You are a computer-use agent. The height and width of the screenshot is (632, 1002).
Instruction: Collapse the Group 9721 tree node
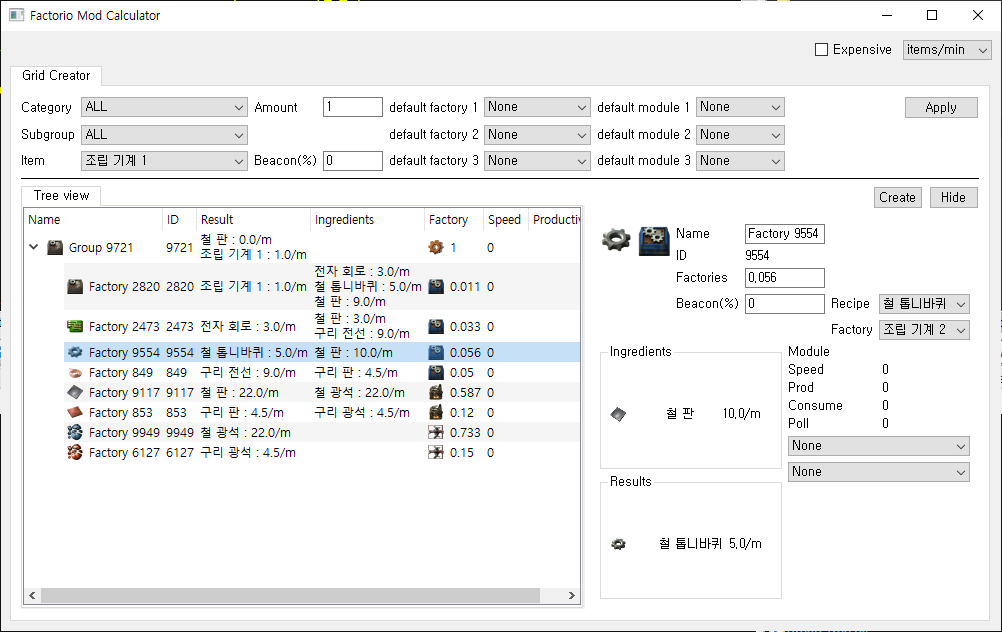coord(34,247)
